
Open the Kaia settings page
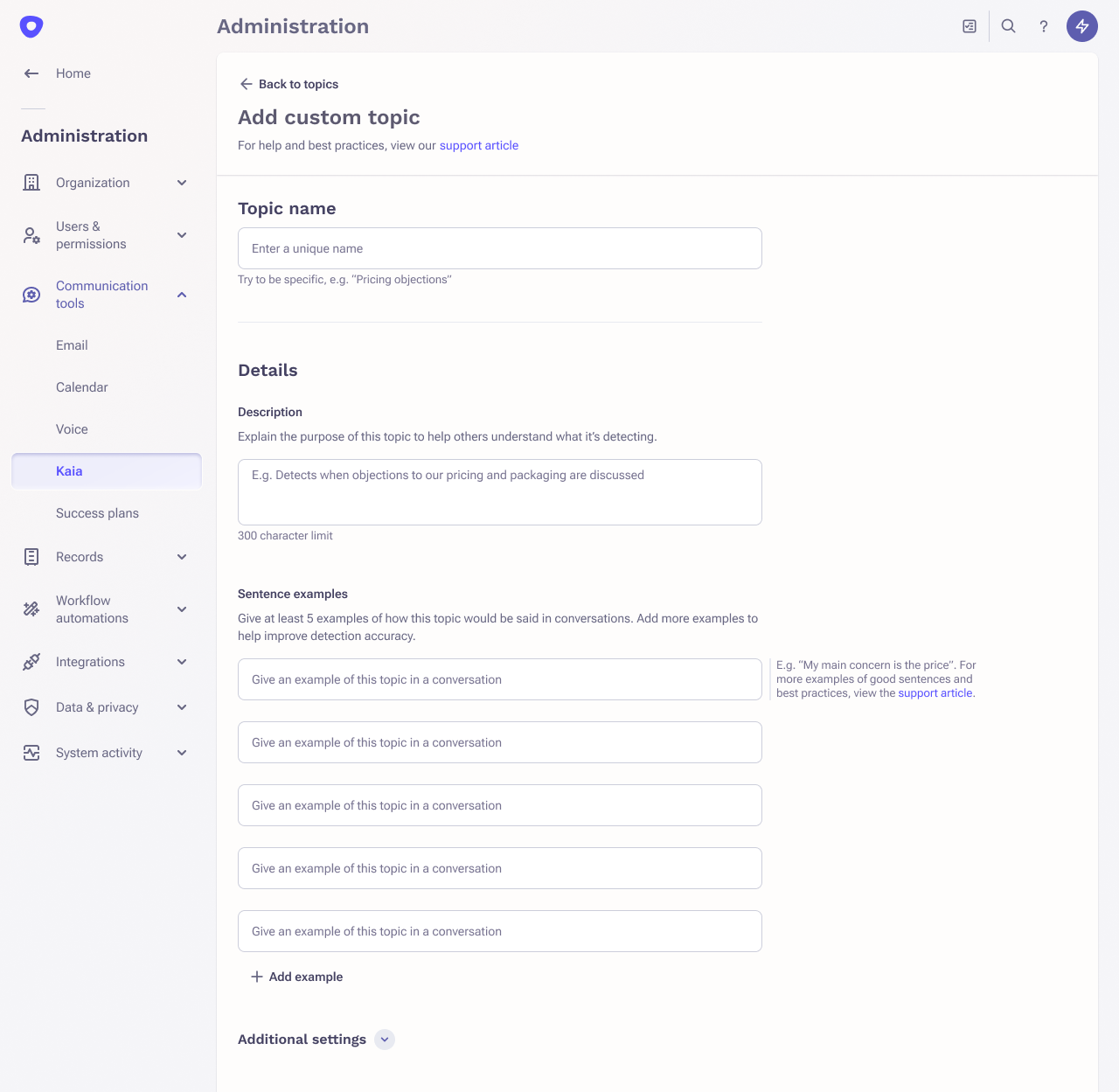[x=69, y=471]
